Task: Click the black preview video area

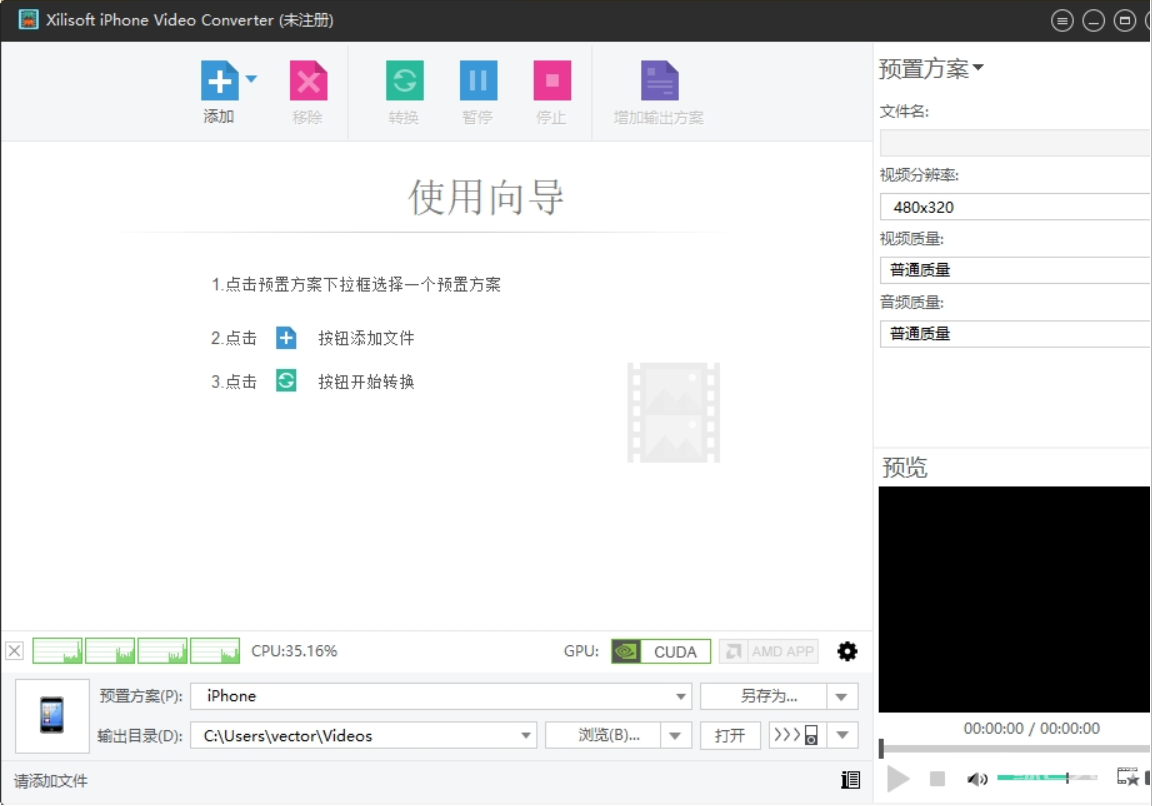Action: click(x=1015, y=600)
